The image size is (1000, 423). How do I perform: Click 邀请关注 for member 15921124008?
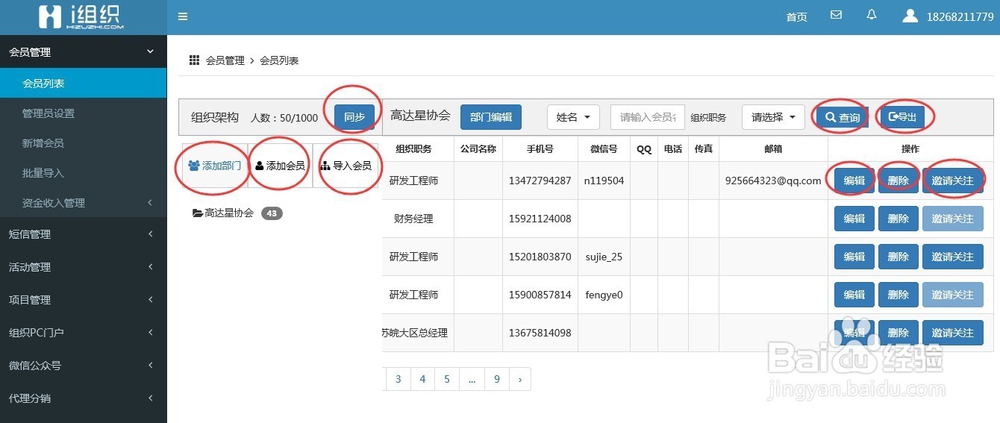pos(953,219)
